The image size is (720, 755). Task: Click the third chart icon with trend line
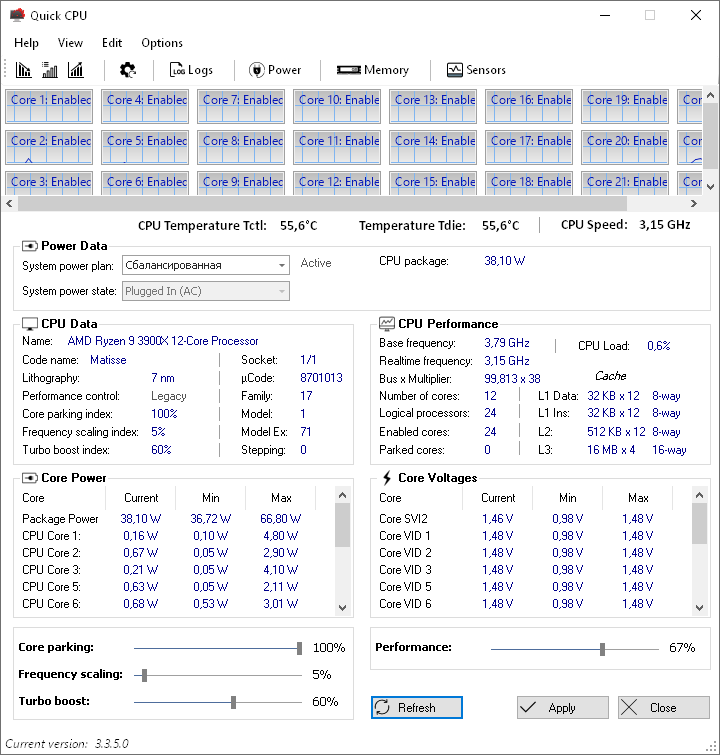pos(76,70)
